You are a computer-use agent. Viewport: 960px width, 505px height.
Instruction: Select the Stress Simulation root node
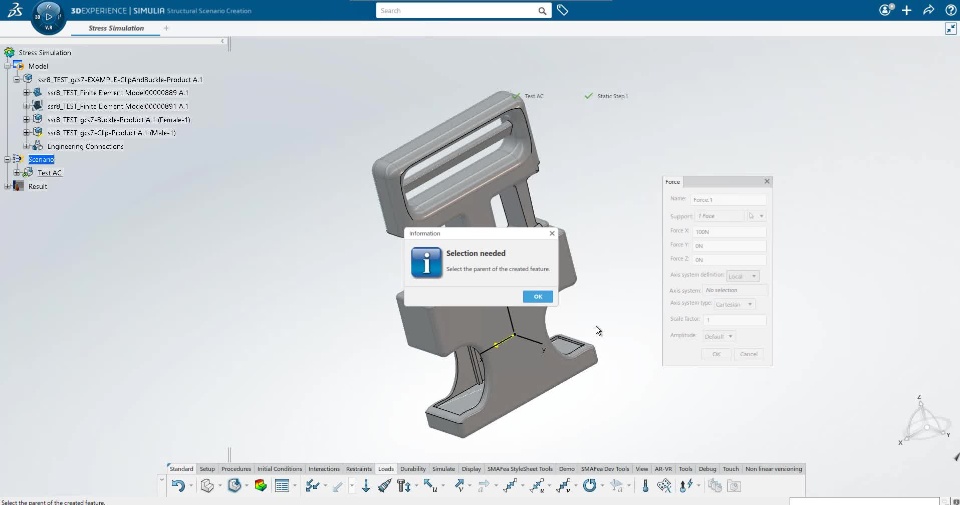point(45,53)
